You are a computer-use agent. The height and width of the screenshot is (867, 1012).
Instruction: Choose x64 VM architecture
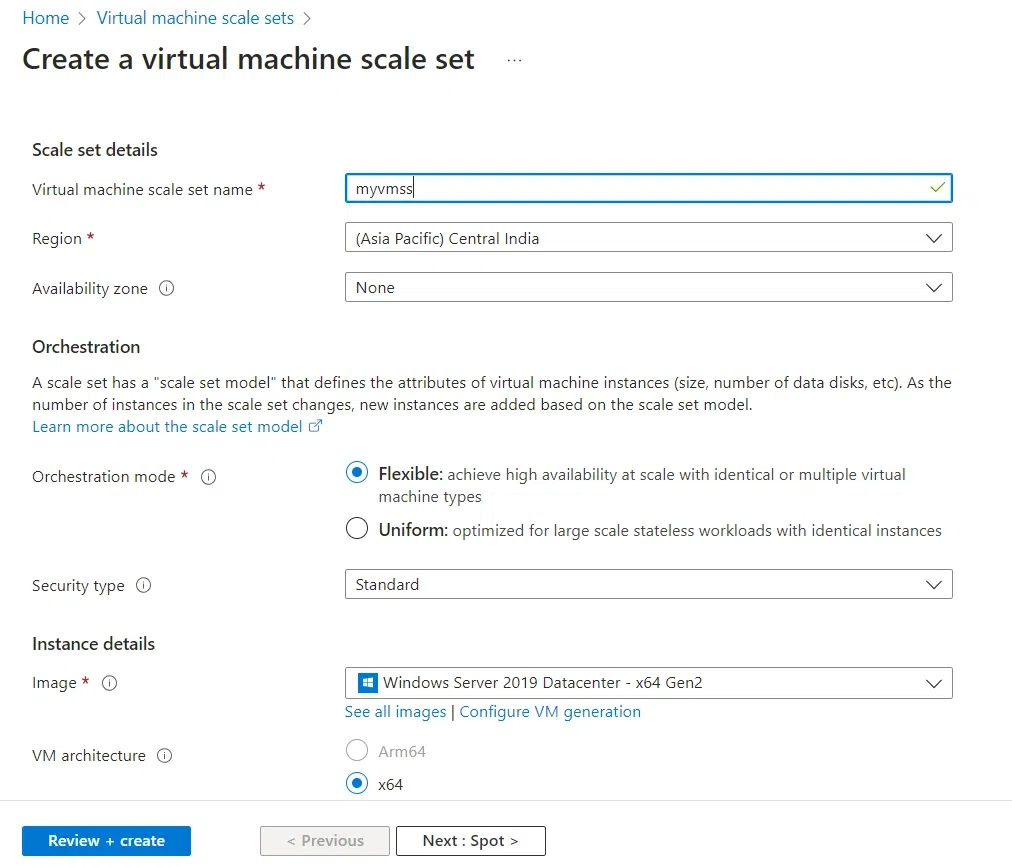click(357, 784)
